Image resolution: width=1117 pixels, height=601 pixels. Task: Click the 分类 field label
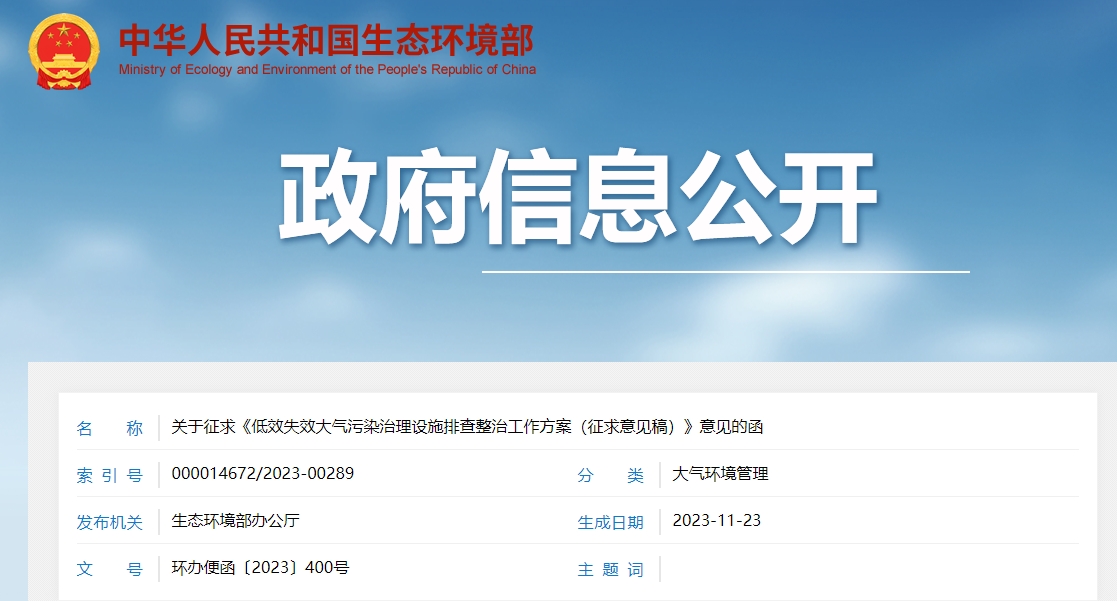coord(612,475)
